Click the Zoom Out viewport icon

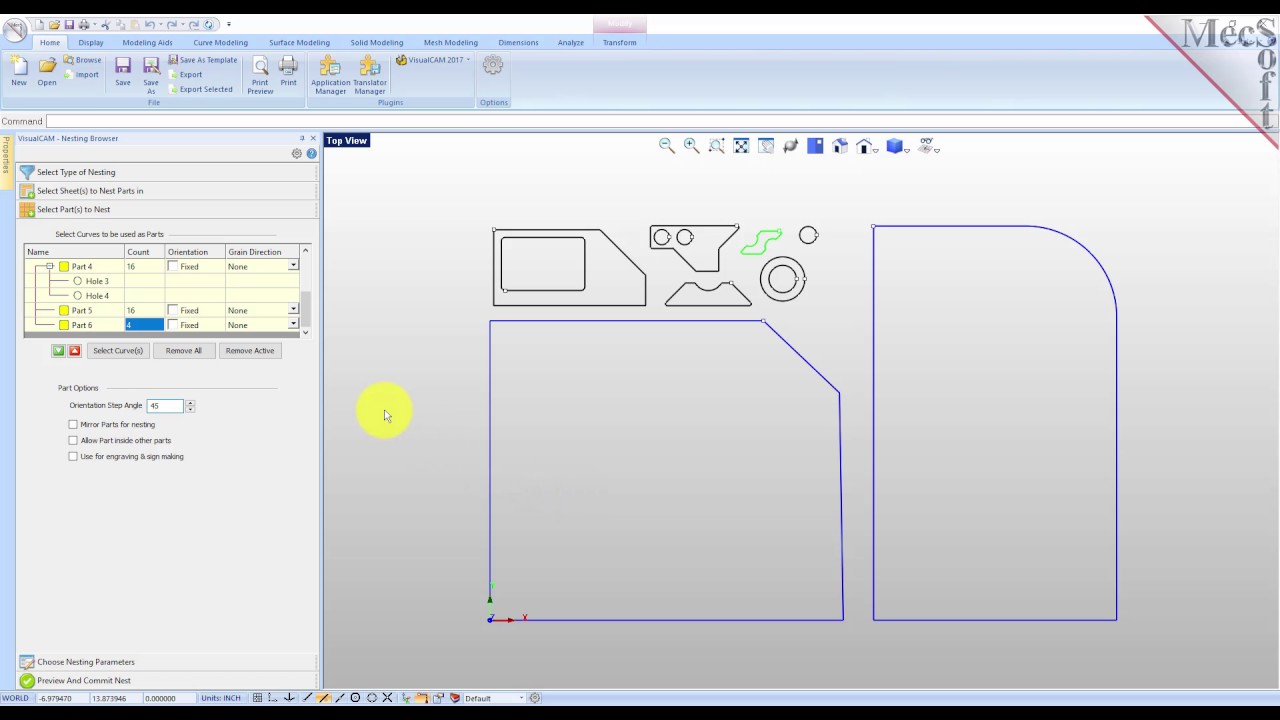pyautogui.click(x=667, y=146)
